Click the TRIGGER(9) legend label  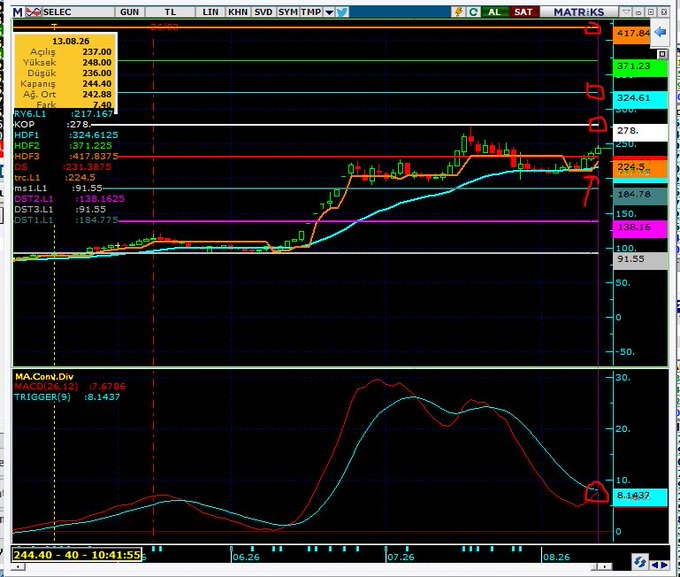[42, 397]
